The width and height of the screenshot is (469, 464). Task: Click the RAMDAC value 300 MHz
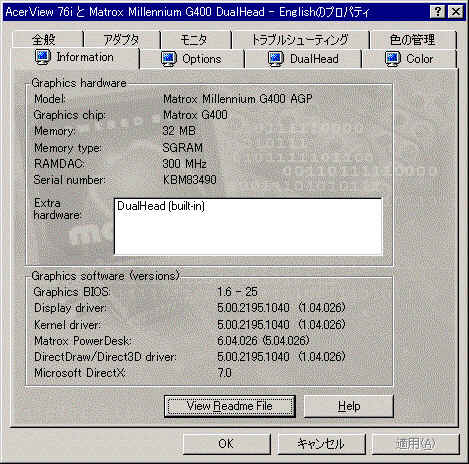coord(185,164)
